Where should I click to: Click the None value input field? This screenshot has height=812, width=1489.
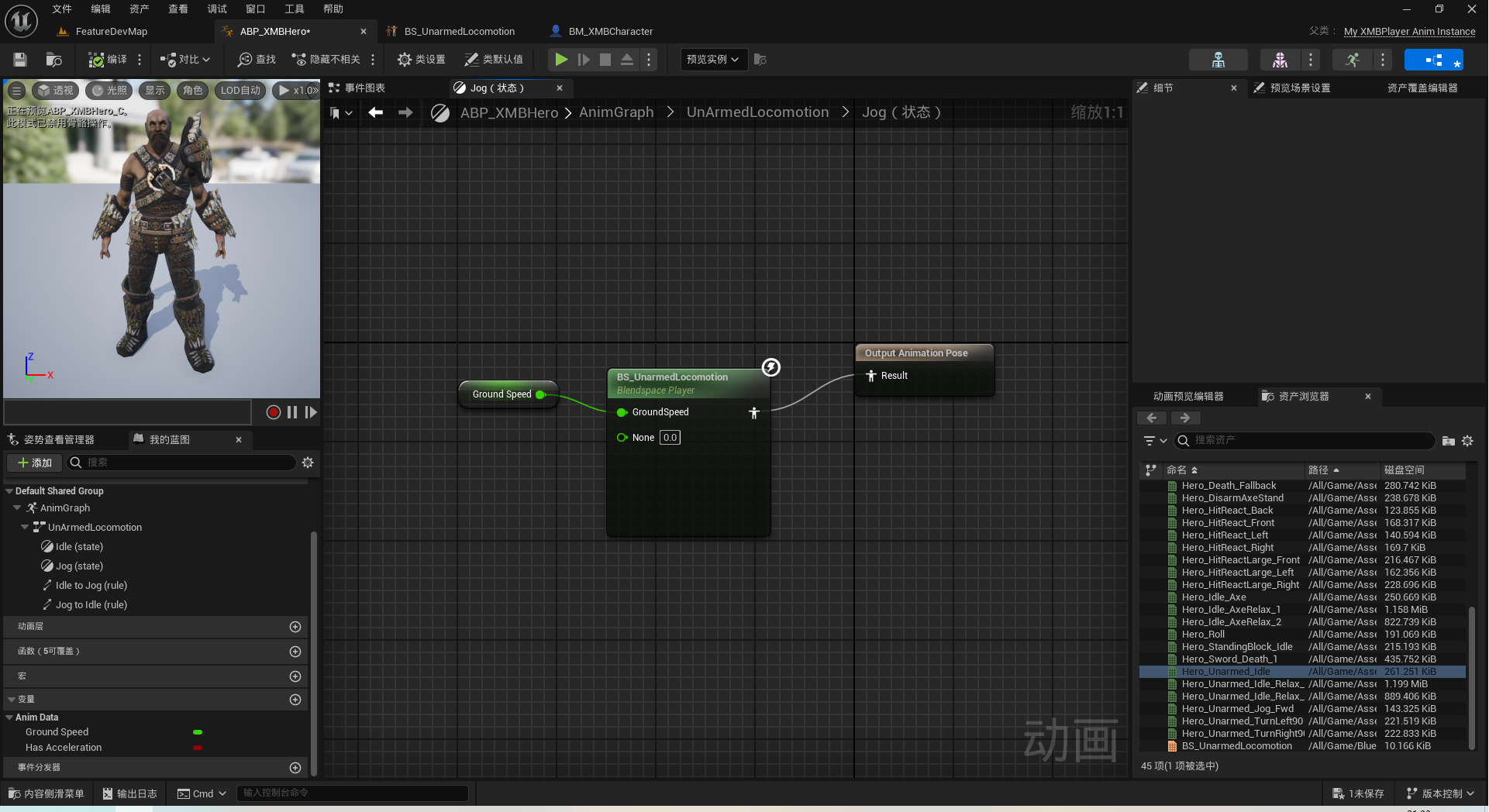pyautogui.click(x=670, y=438)
